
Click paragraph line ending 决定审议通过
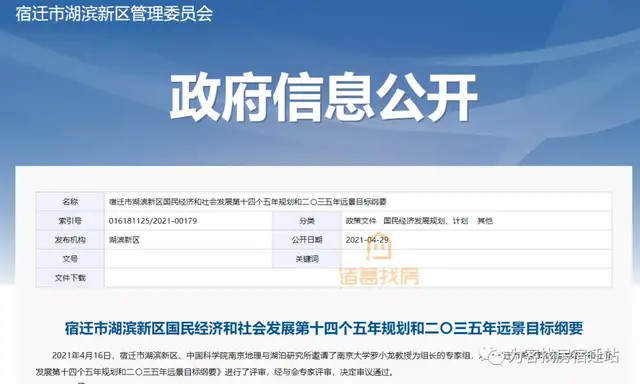(215, 372)
